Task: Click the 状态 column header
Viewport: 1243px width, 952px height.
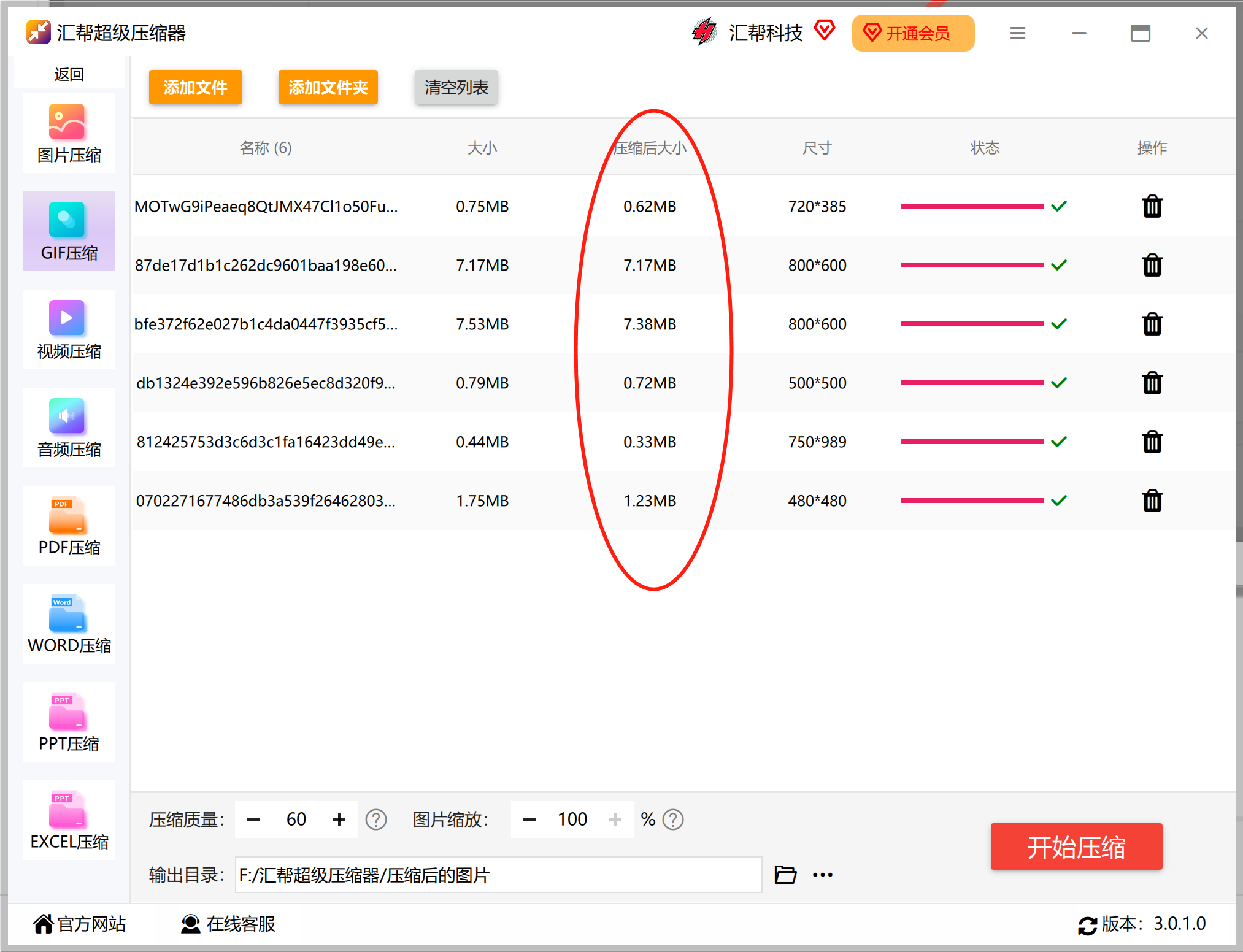Action: [x=985, y=148]
